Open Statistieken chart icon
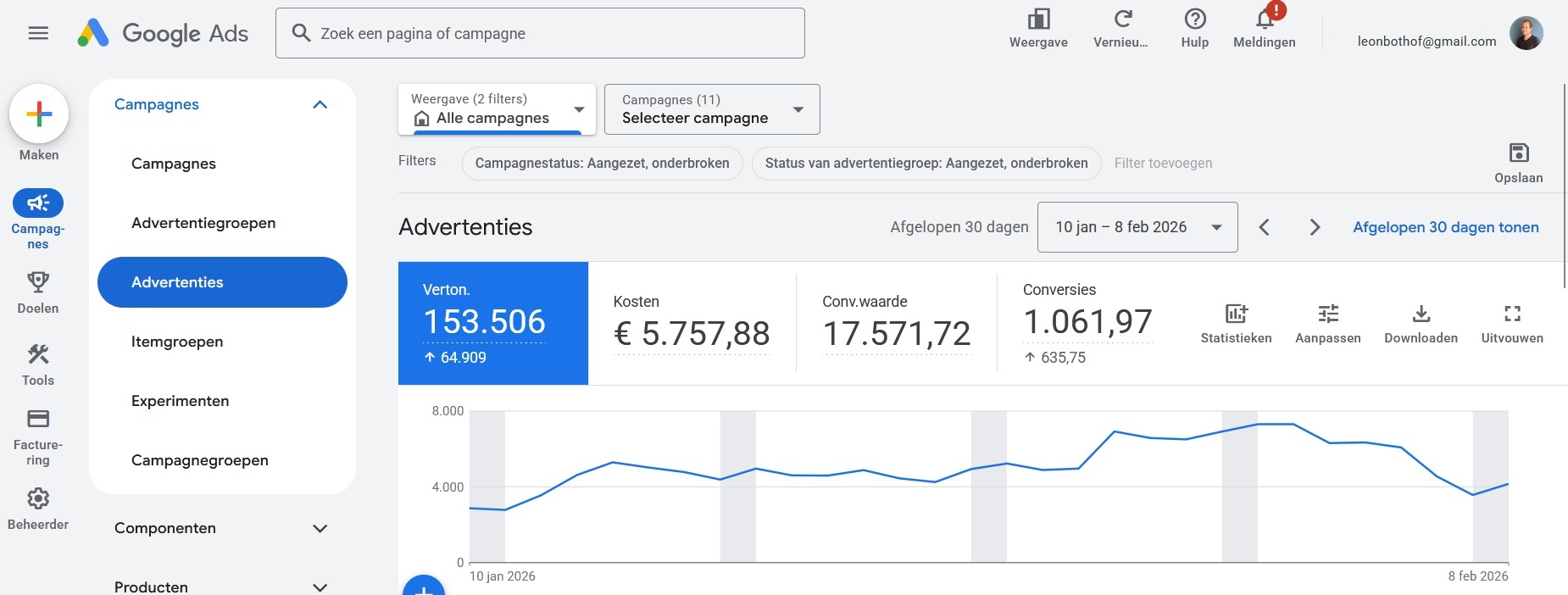This screenshot has width=1568, height=595. (1237, 314)
